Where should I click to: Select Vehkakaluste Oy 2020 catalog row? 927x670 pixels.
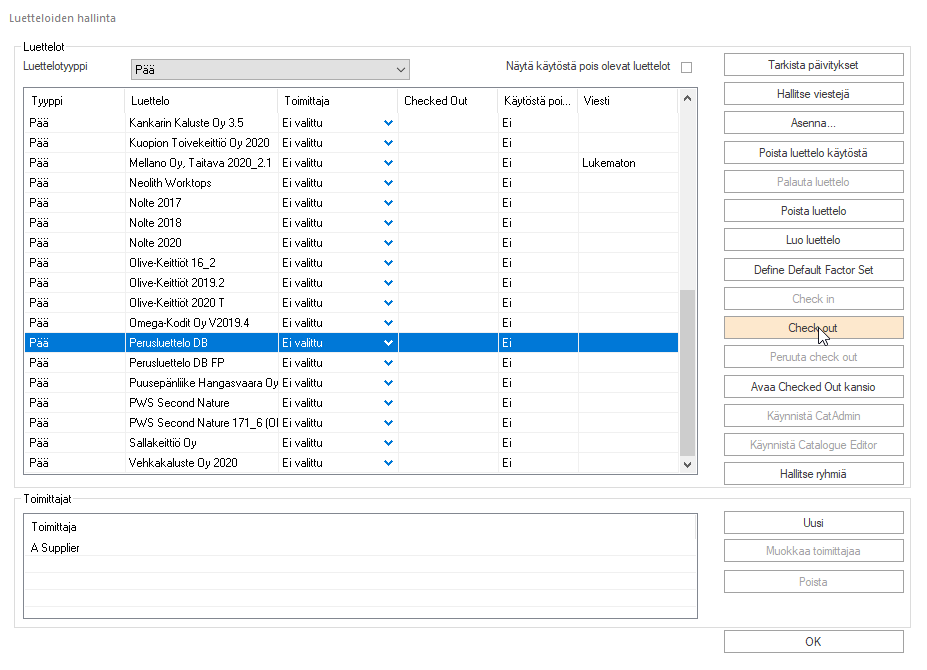(351, 463)
